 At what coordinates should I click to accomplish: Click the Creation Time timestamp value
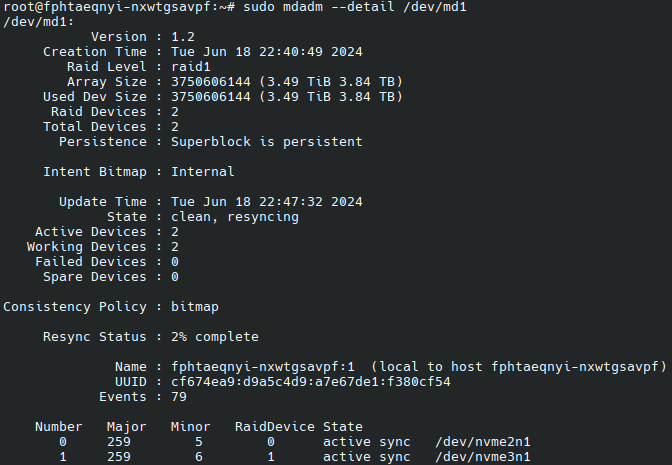[267, 52]
